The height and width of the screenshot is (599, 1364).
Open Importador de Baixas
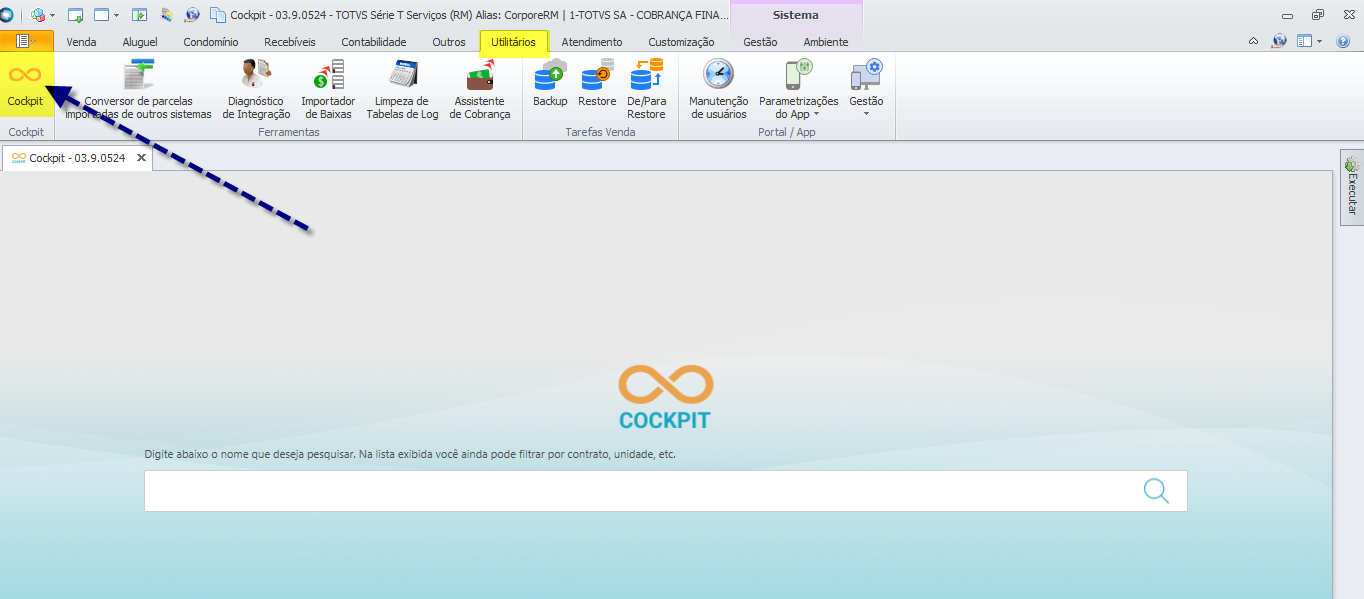[x=328, y=89]
